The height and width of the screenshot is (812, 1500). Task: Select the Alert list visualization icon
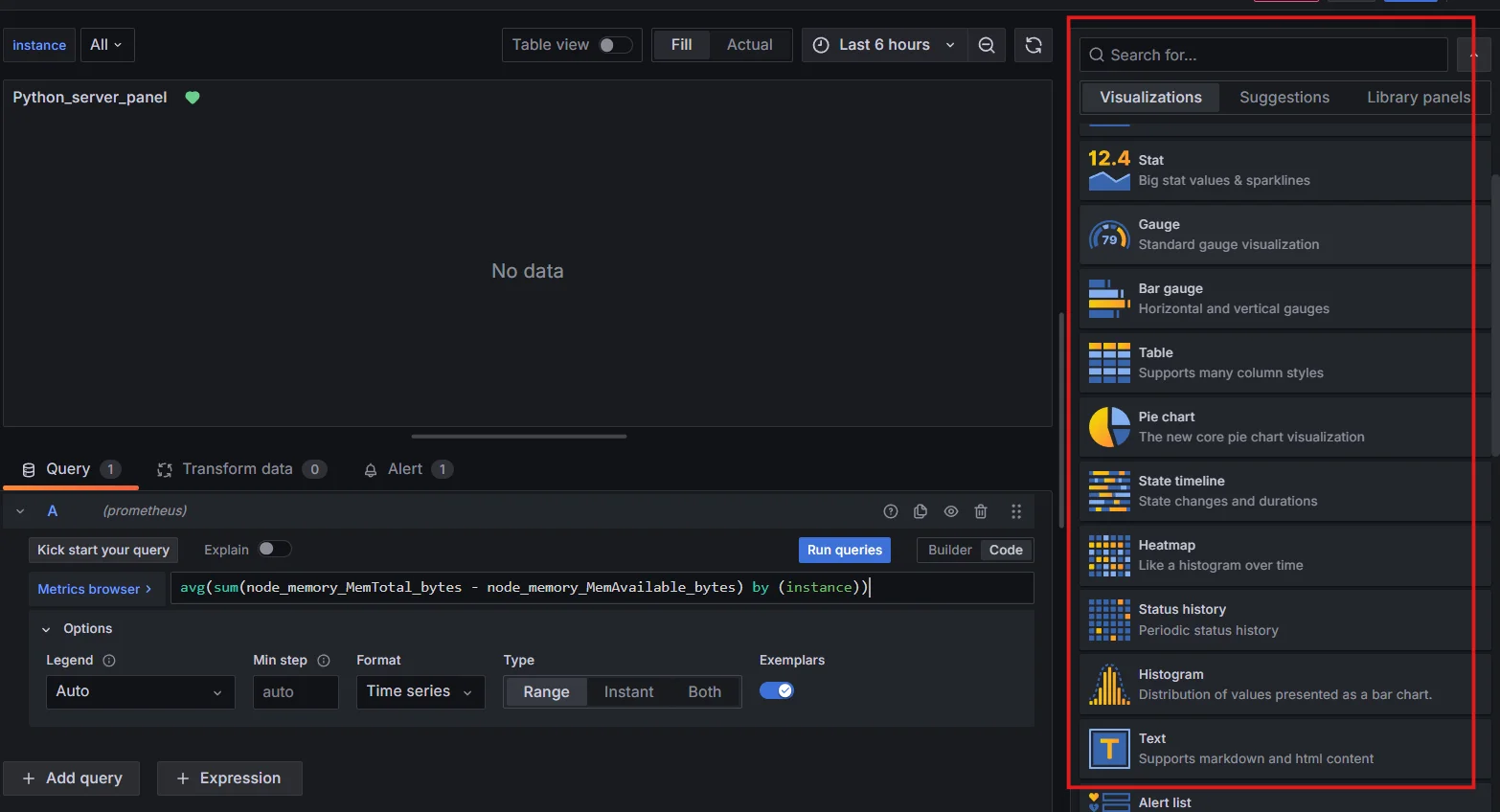point(1109,802)
